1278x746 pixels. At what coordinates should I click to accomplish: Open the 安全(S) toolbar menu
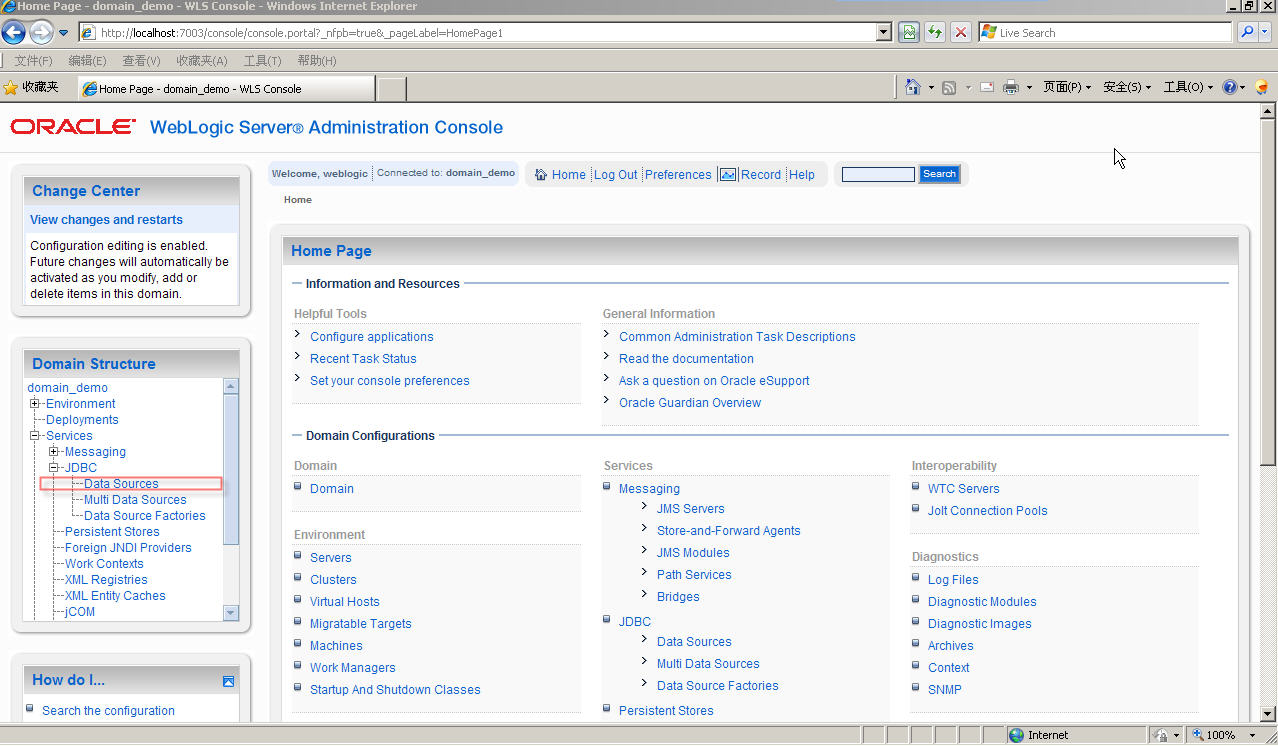coord(1127,87)
